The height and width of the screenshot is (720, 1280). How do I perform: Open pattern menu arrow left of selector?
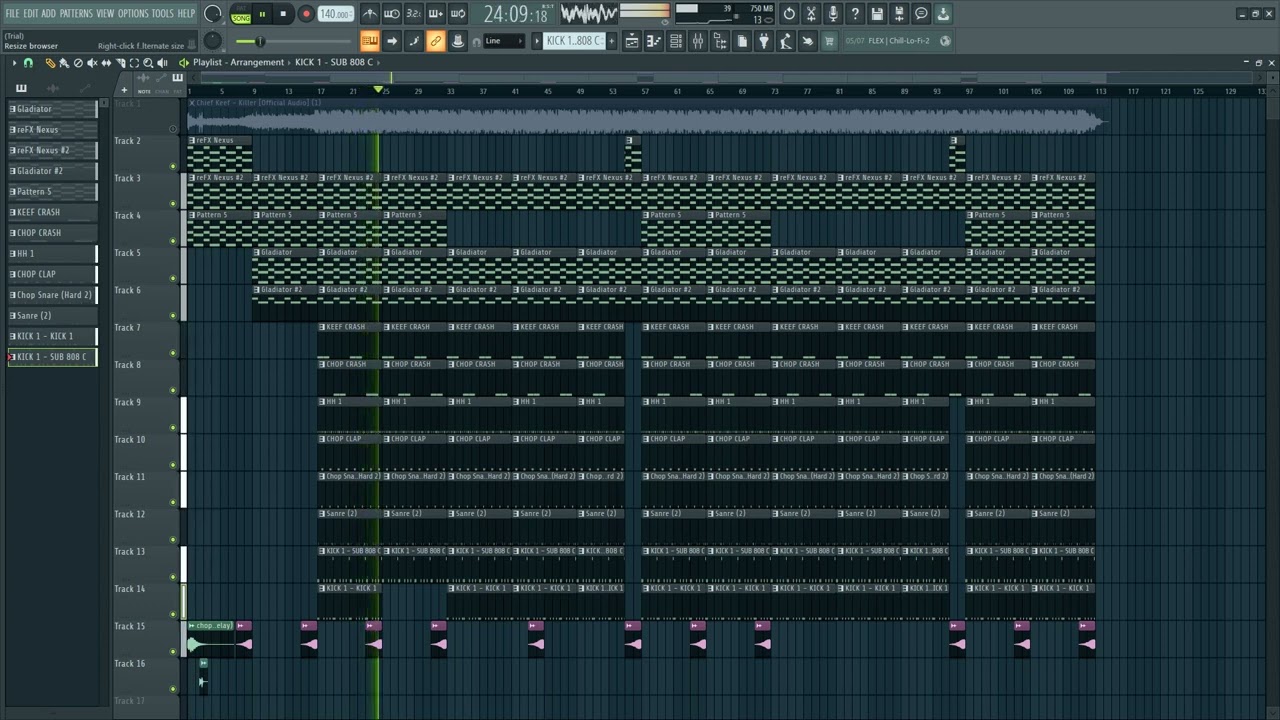(x=537, y=41)
